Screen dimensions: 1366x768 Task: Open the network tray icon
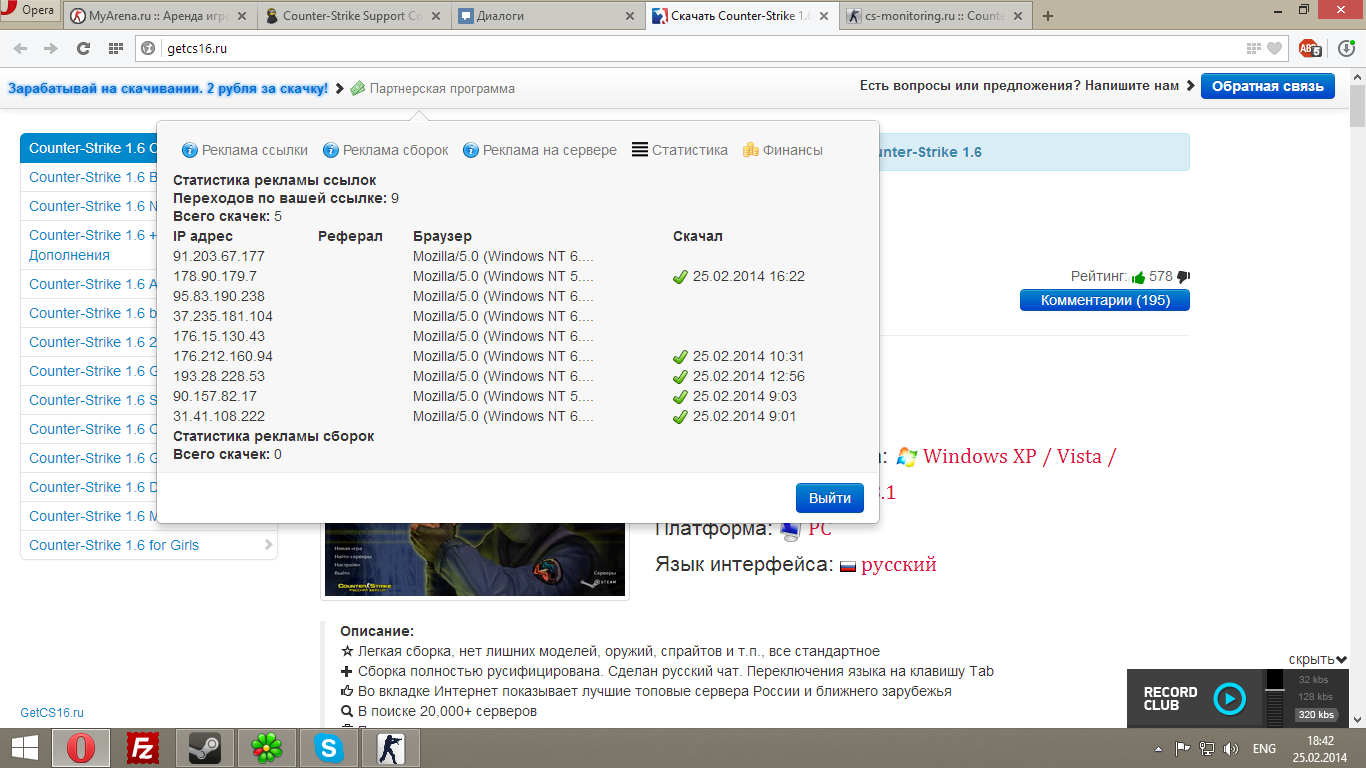[1207, 748]
